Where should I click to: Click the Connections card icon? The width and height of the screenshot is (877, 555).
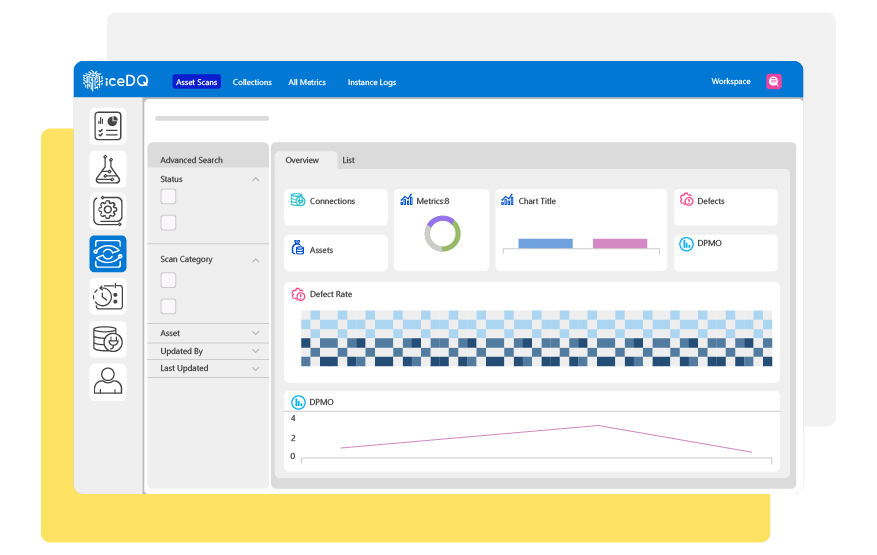298,200
